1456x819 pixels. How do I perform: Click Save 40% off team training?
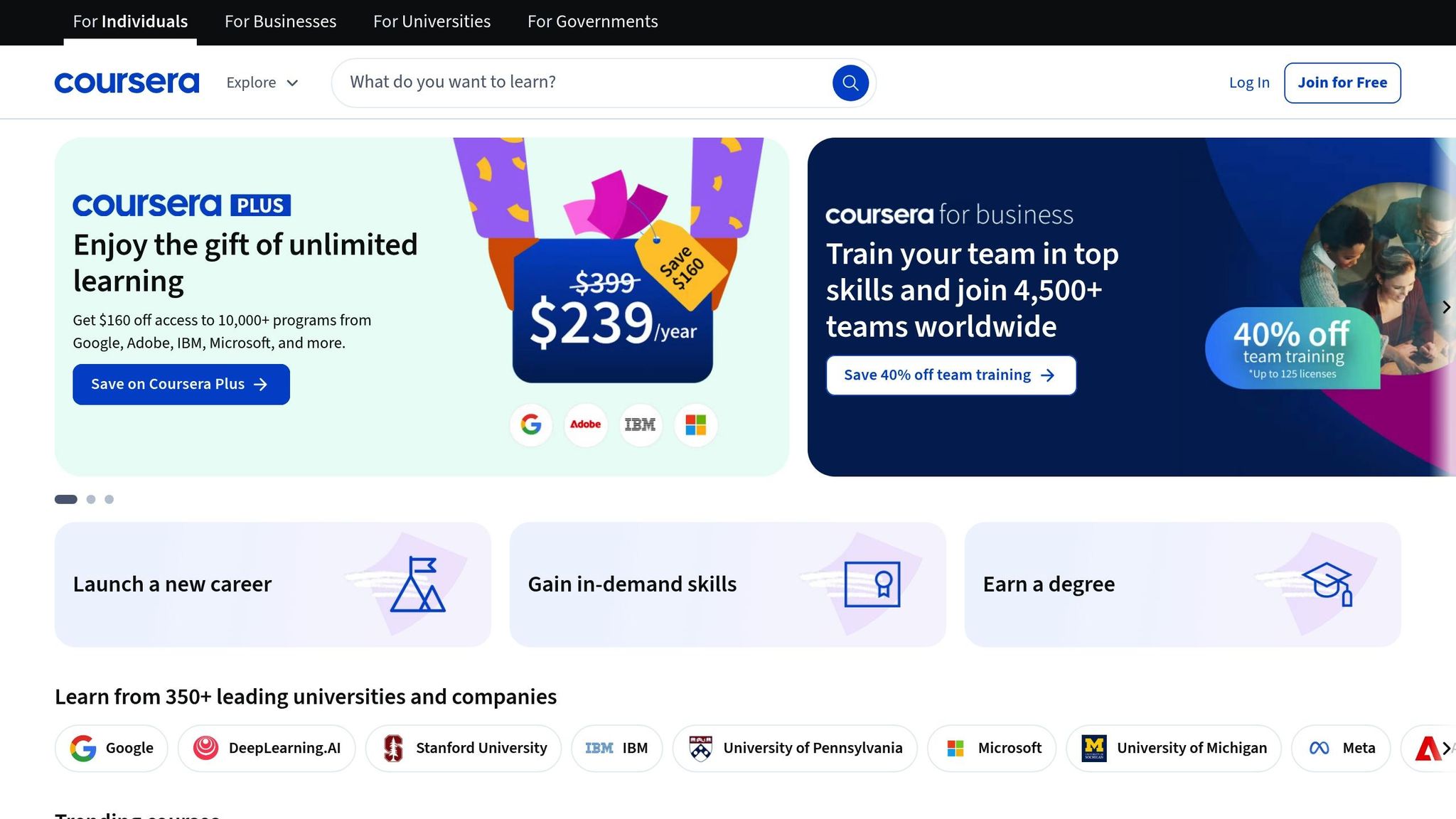coord(951,375)
